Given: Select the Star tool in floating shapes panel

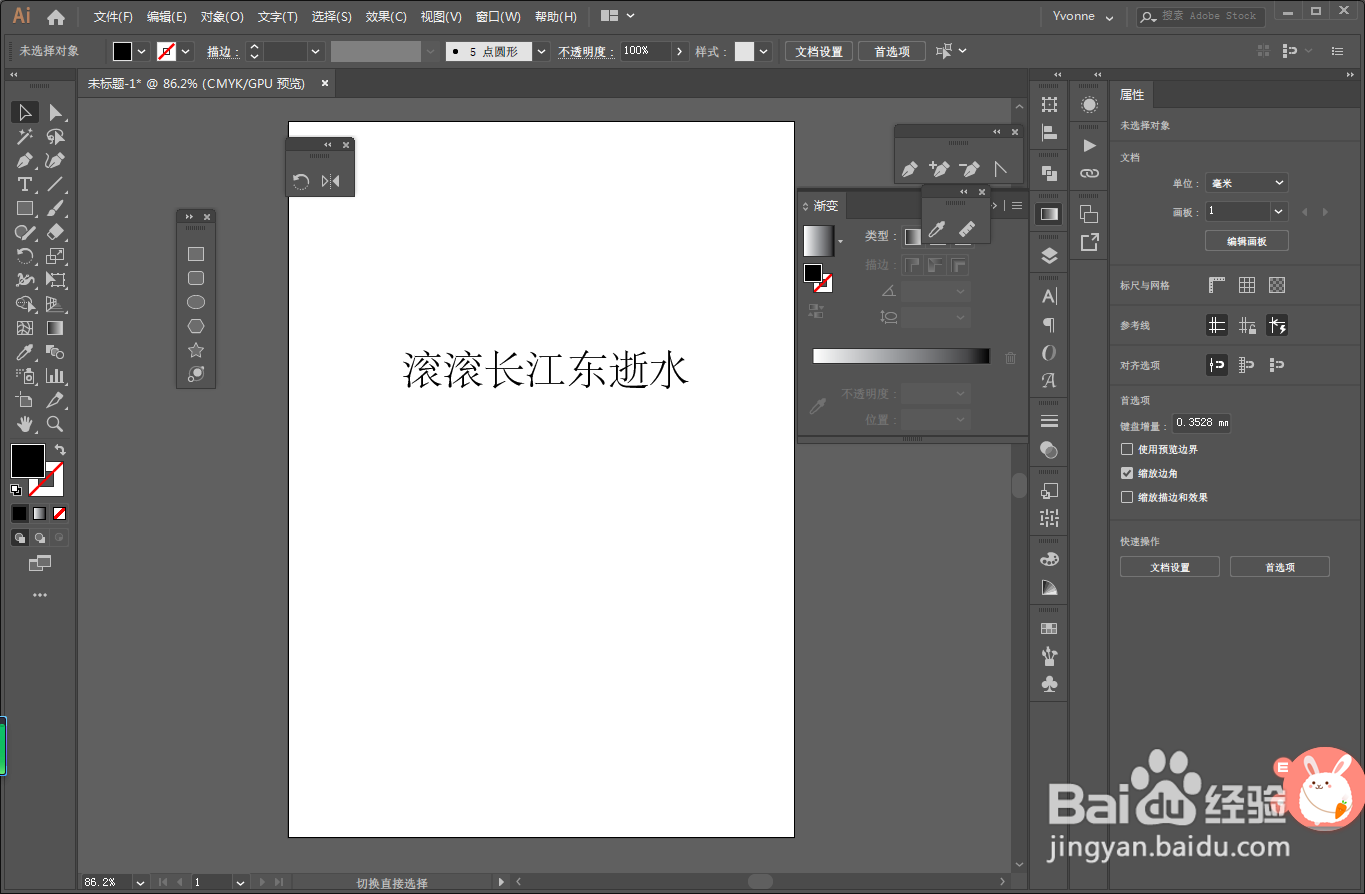Looking at the screenshot, I should [x=195, y=349].
